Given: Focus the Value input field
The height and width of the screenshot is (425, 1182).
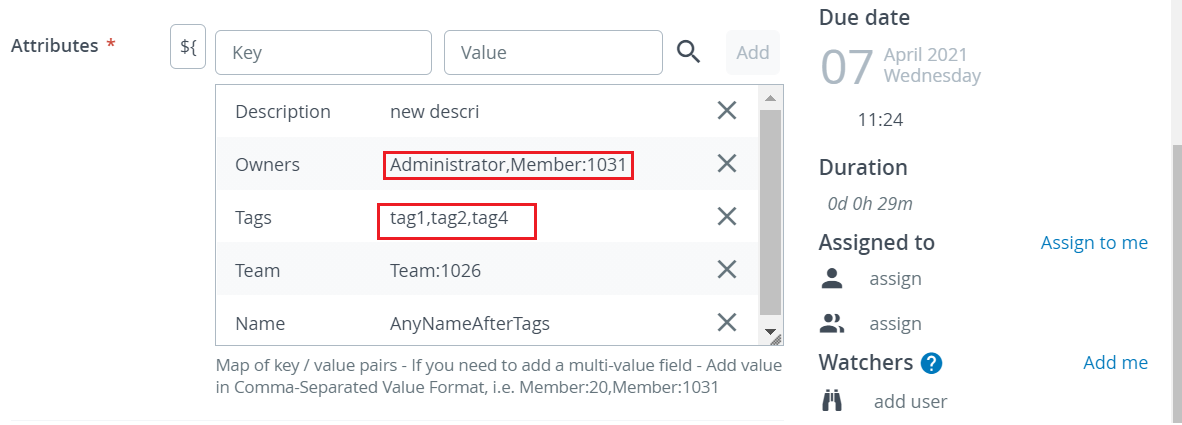Looking at the screenshot, I should point(553,53).
